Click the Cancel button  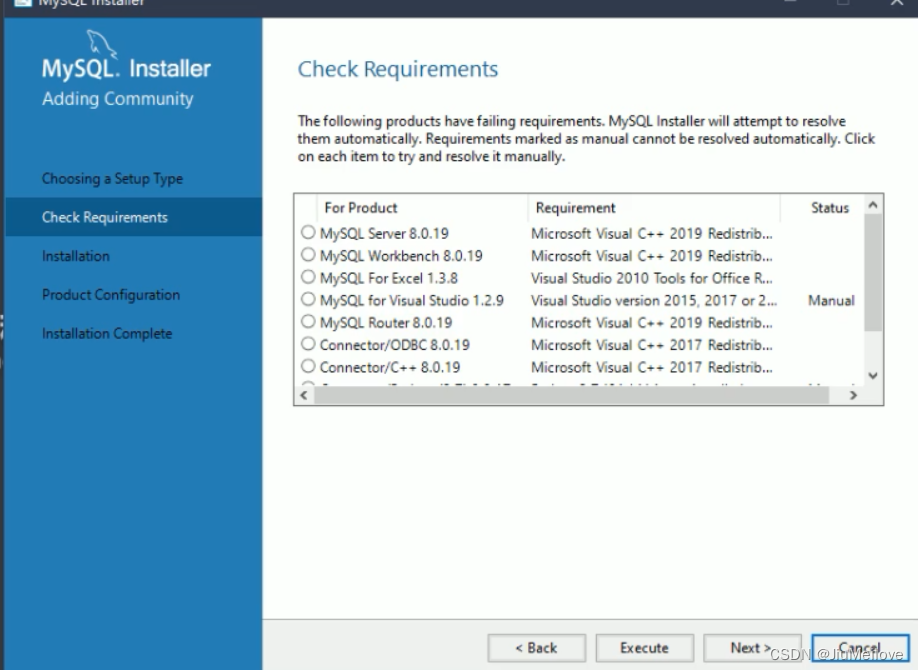860,648
